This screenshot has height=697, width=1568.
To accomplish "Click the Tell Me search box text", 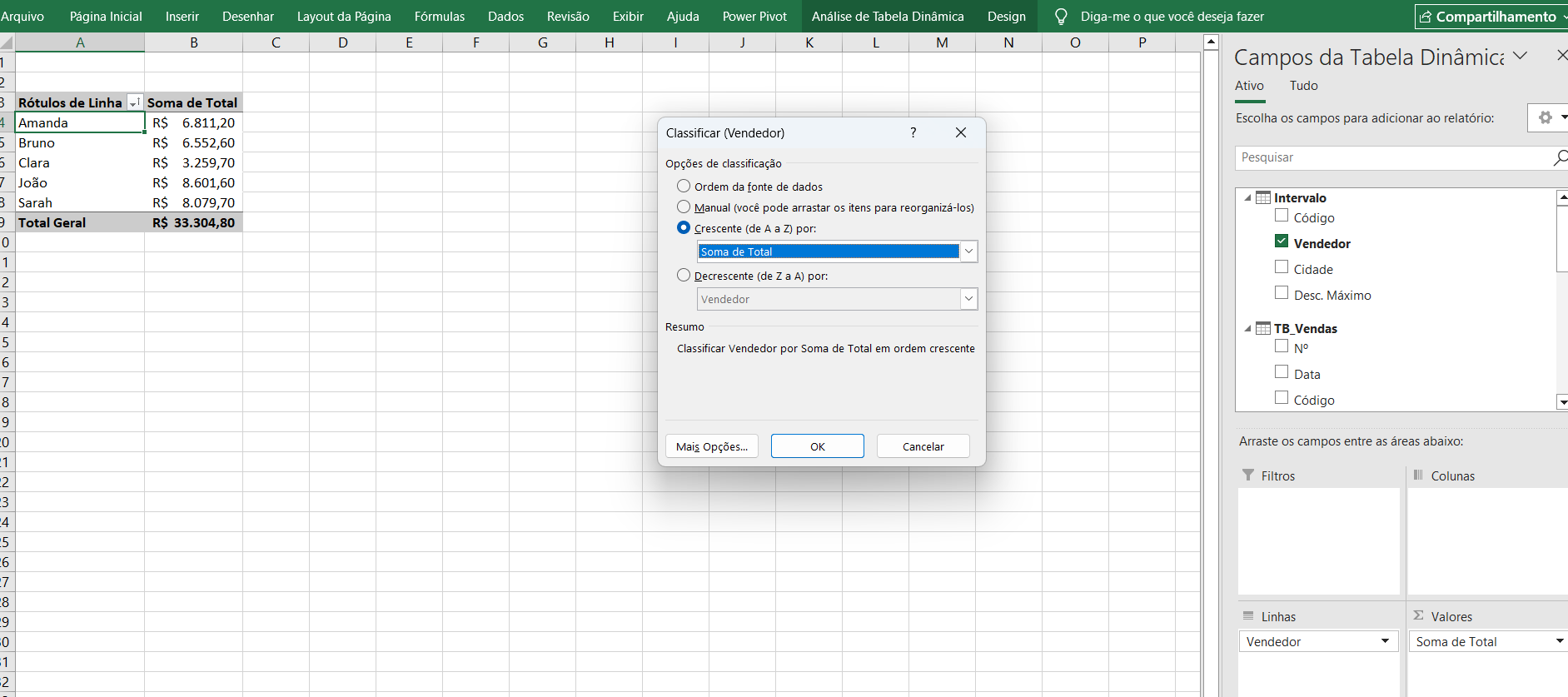I will click(x=1172, y=17).
